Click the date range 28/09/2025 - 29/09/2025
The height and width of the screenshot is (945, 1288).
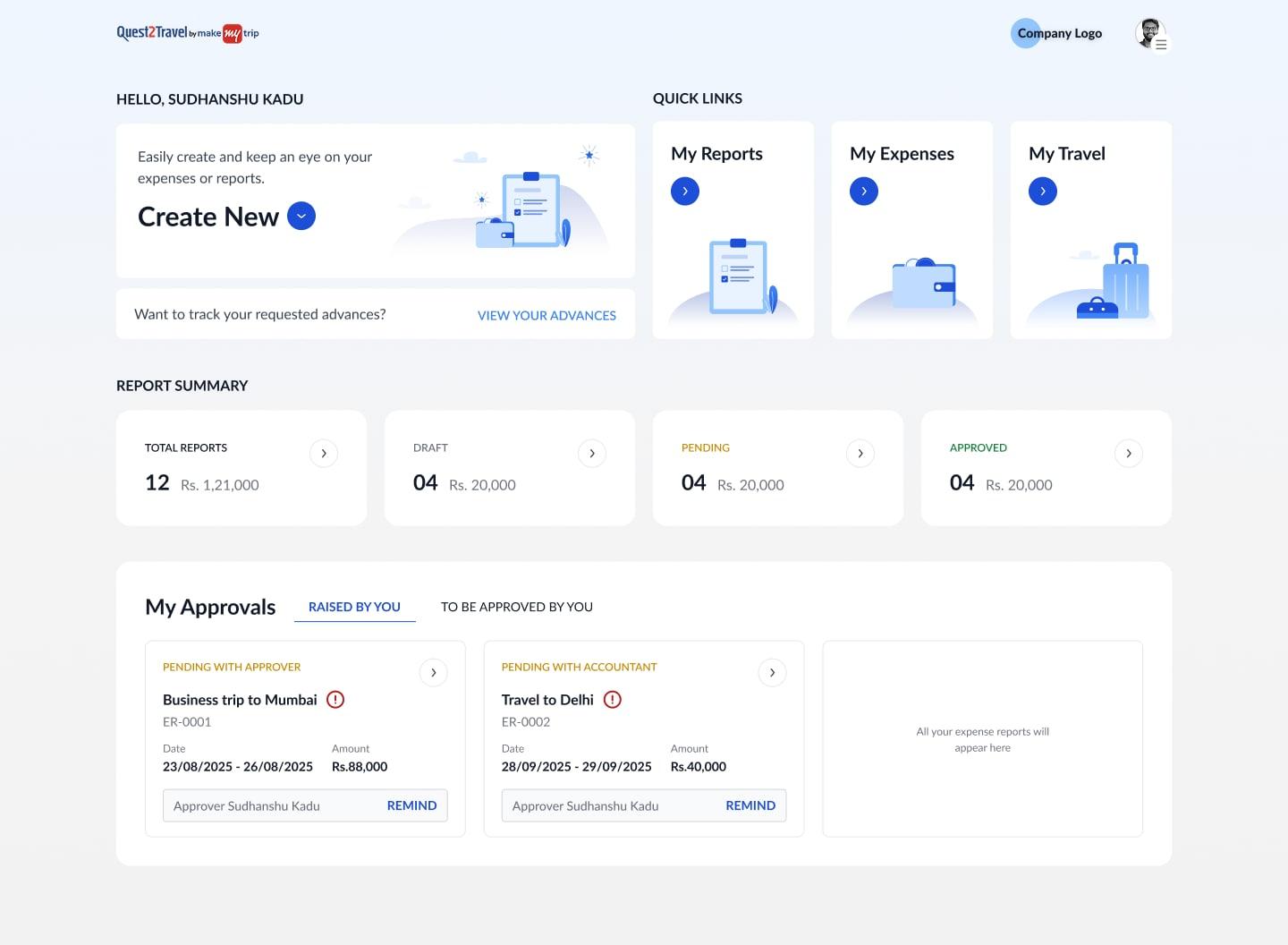pyautogui.click(x=577, y=767)
